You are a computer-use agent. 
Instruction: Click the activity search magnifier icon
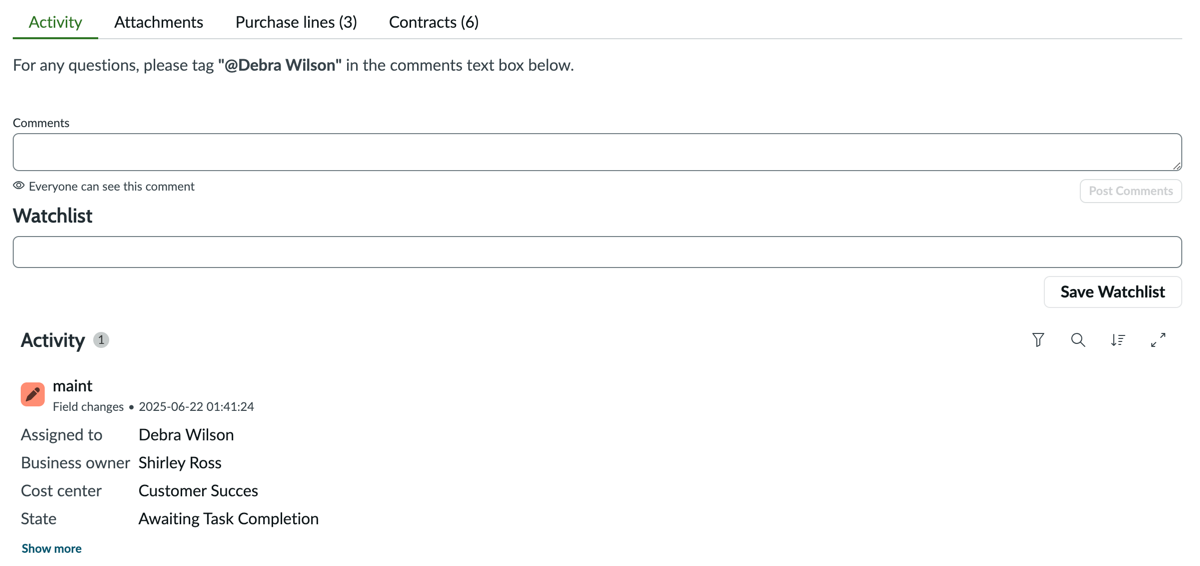(x=1078, y=340)
